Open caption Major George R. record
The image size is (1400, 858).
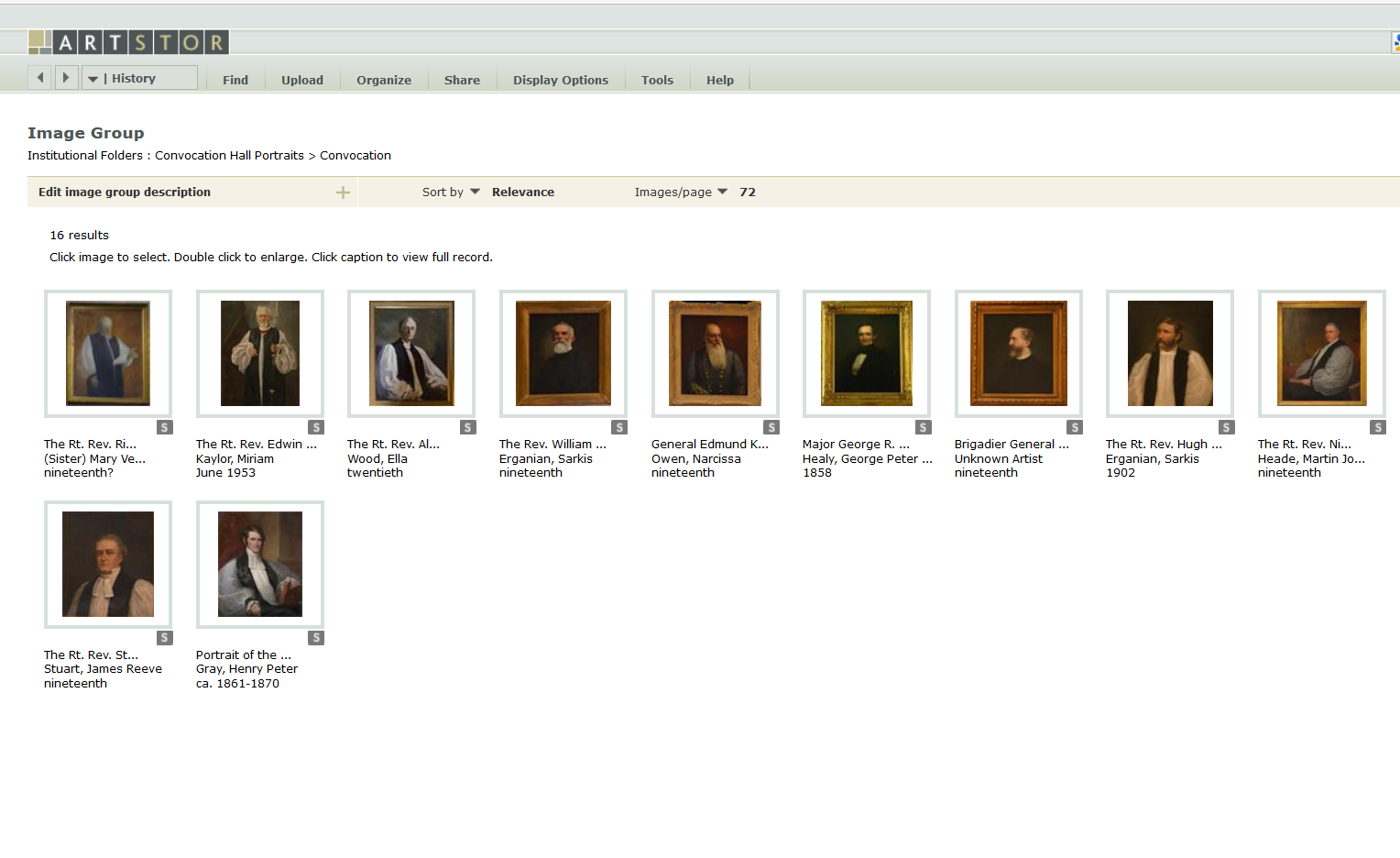(856, 444)
